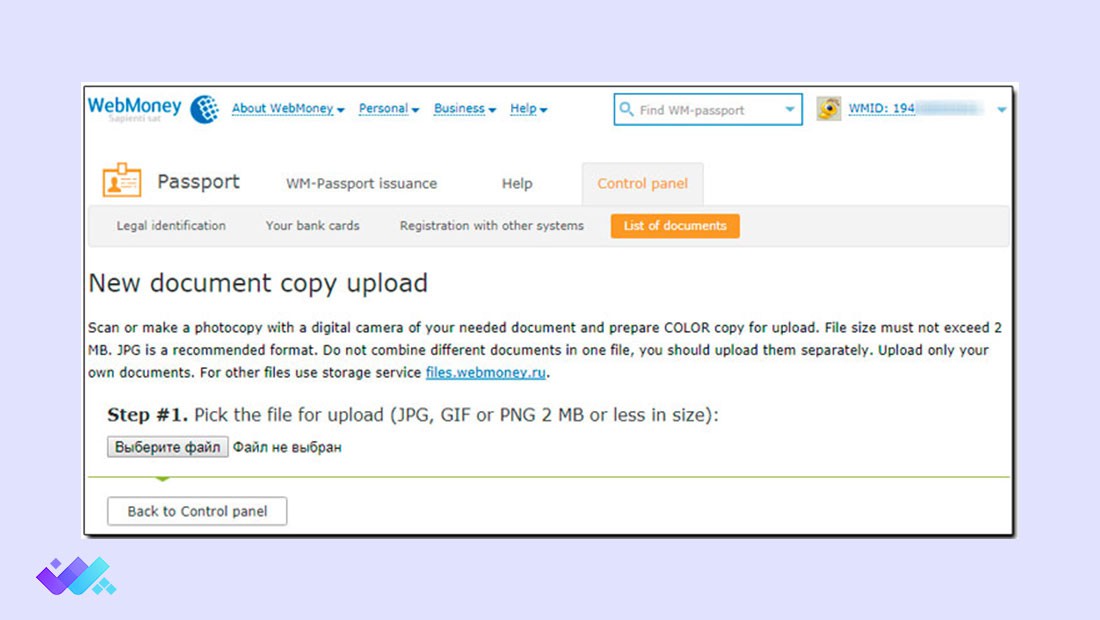The height and width of the screenshot is (620, 1100).
Task: Open the About WebMoney dropdown menu
Action: click(x=287, y=109)
